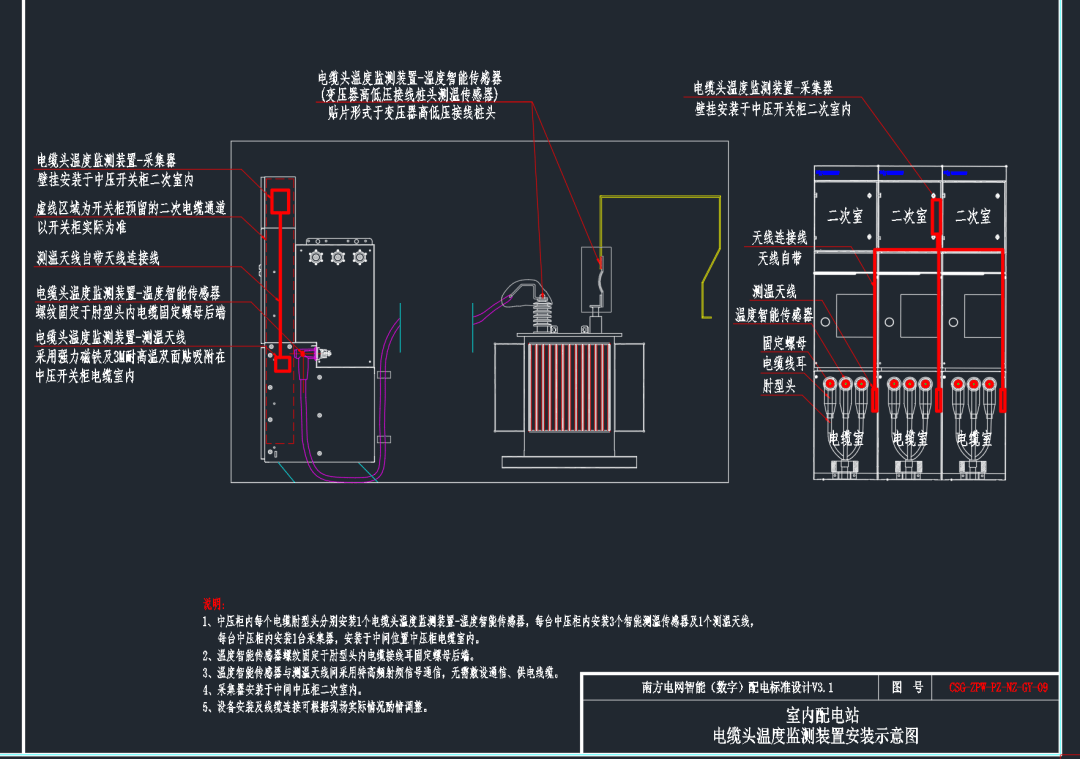Screen dimensions: 1080x759
Task: Click the drawing number CSG-ZPW-PZ-NZ-GY-09
Action: pos(998,687)
